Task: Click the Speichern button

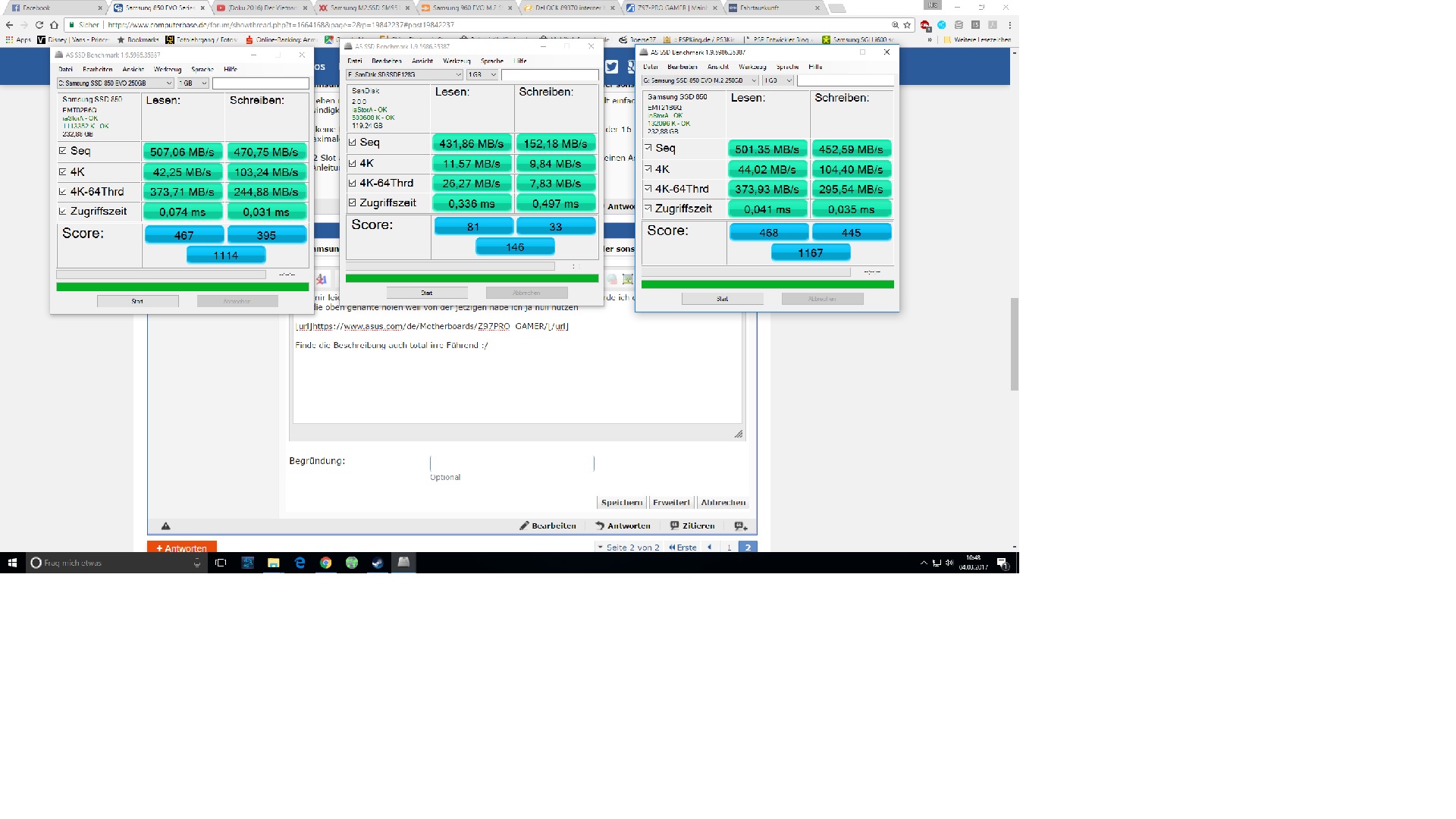Action: point(621,503)
